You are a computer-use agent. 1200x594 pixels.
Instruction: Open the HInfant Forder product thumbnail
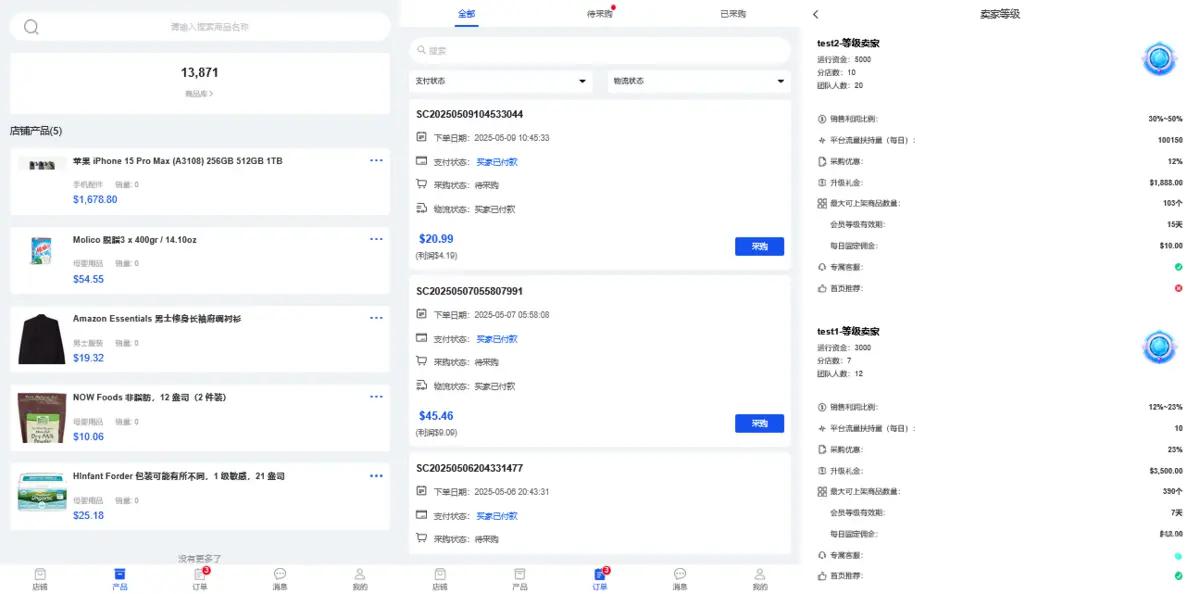pyautogui.click(x=42, y=493)
